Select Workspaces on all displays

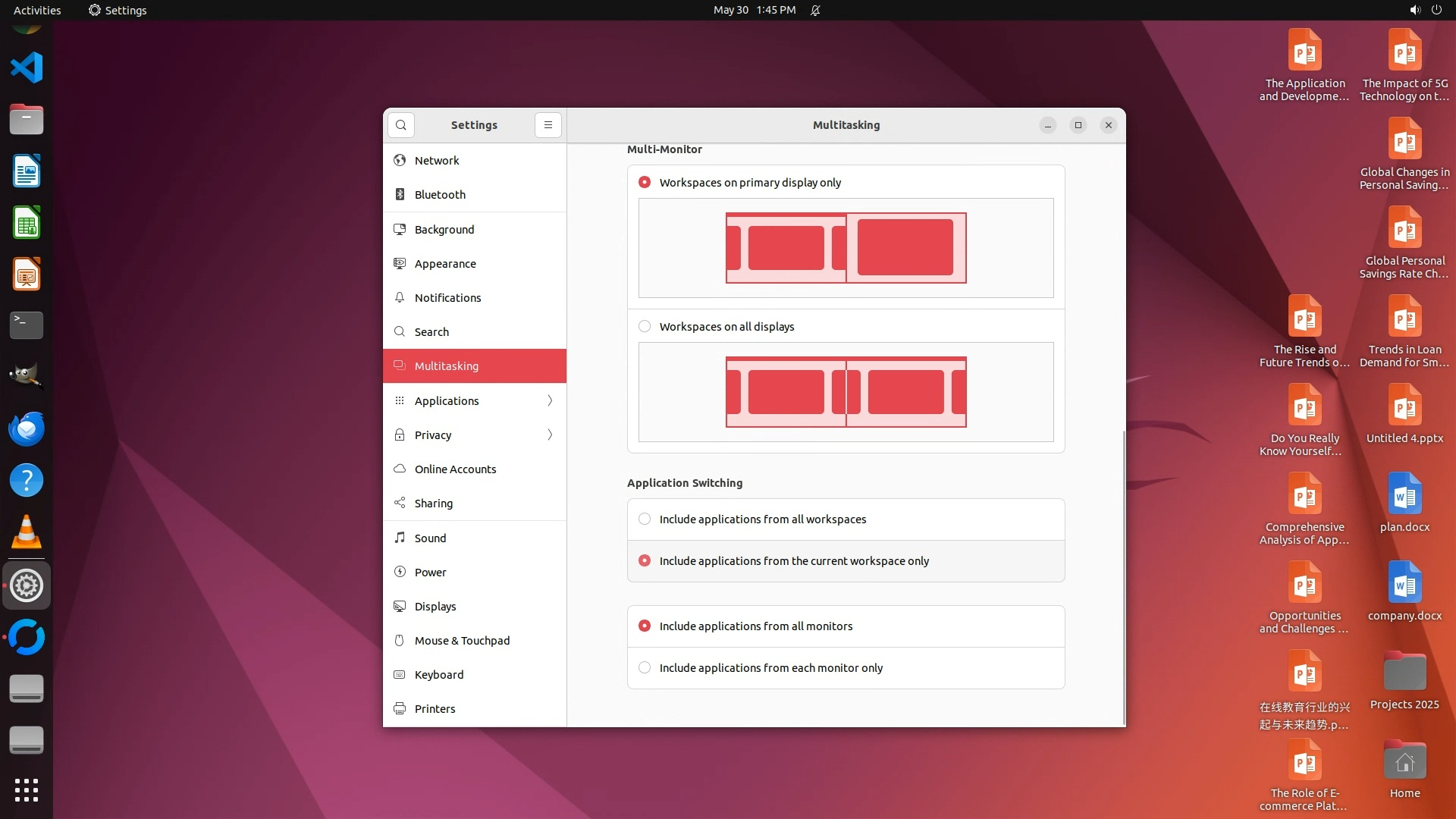coord(645,327)
